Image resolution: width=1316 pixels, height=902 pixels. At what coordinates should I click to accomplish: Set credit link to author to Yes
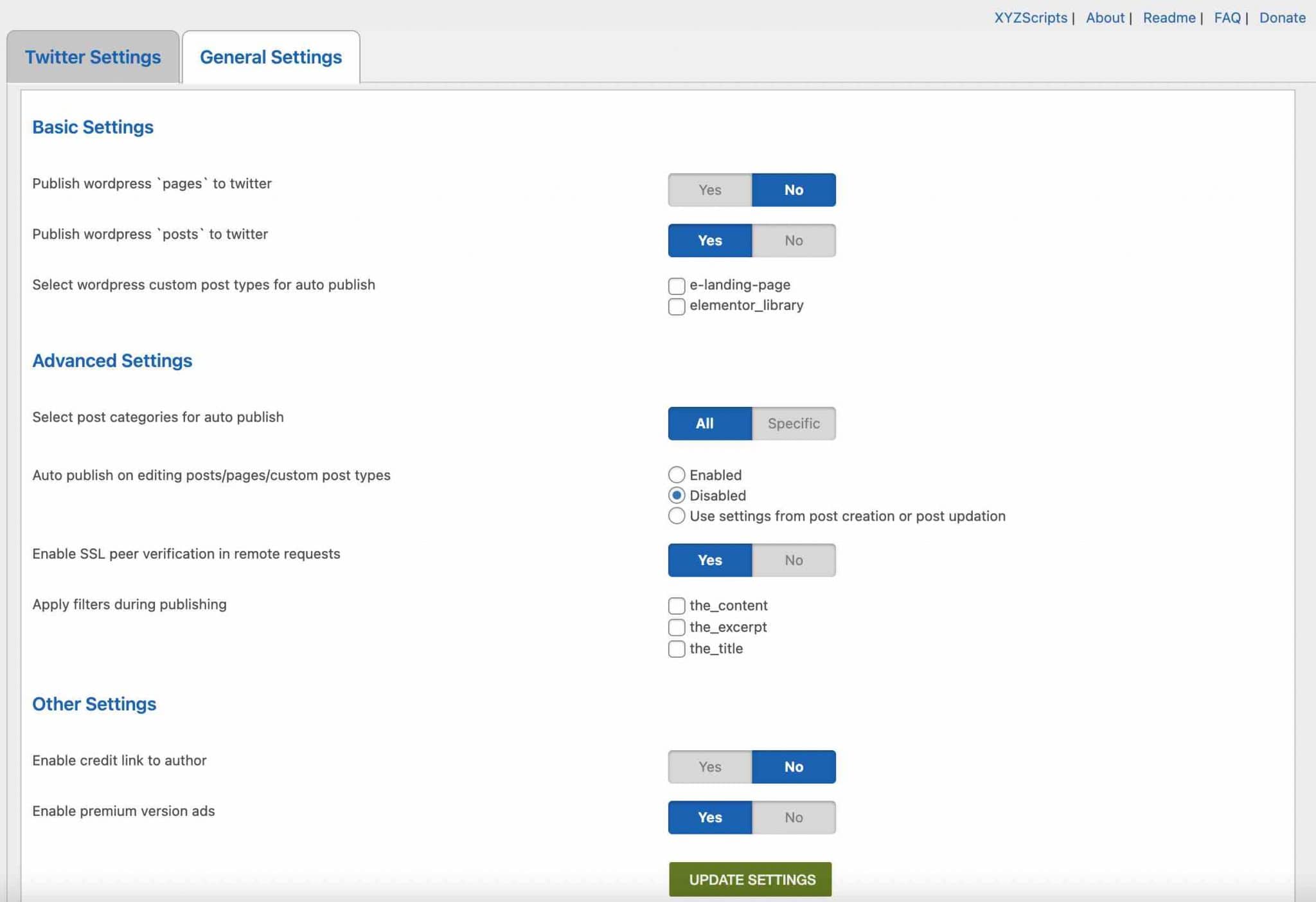710,766
